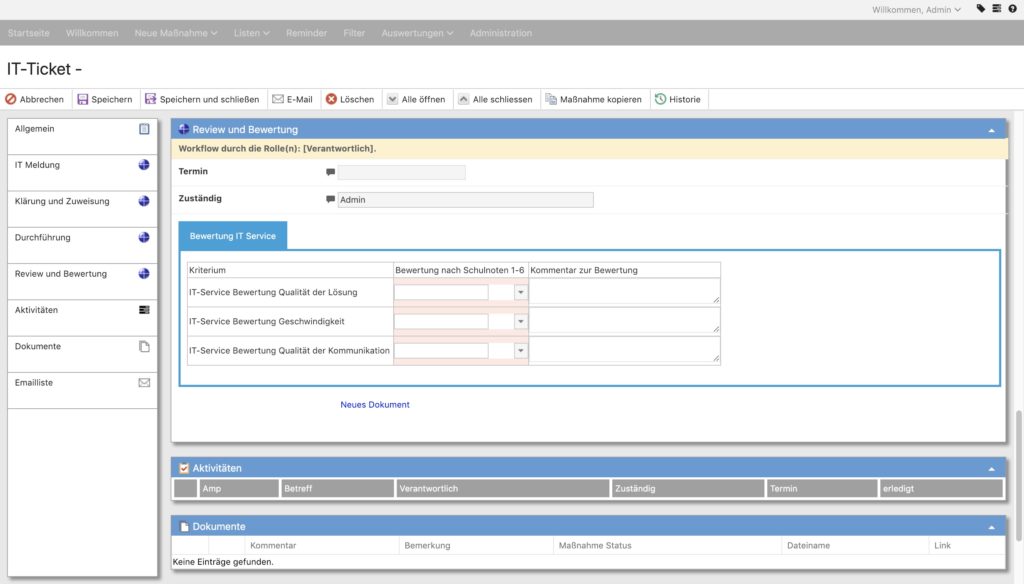The image size is (1024, 584).
Task: Open the Filter menu item
Action: 354,33
